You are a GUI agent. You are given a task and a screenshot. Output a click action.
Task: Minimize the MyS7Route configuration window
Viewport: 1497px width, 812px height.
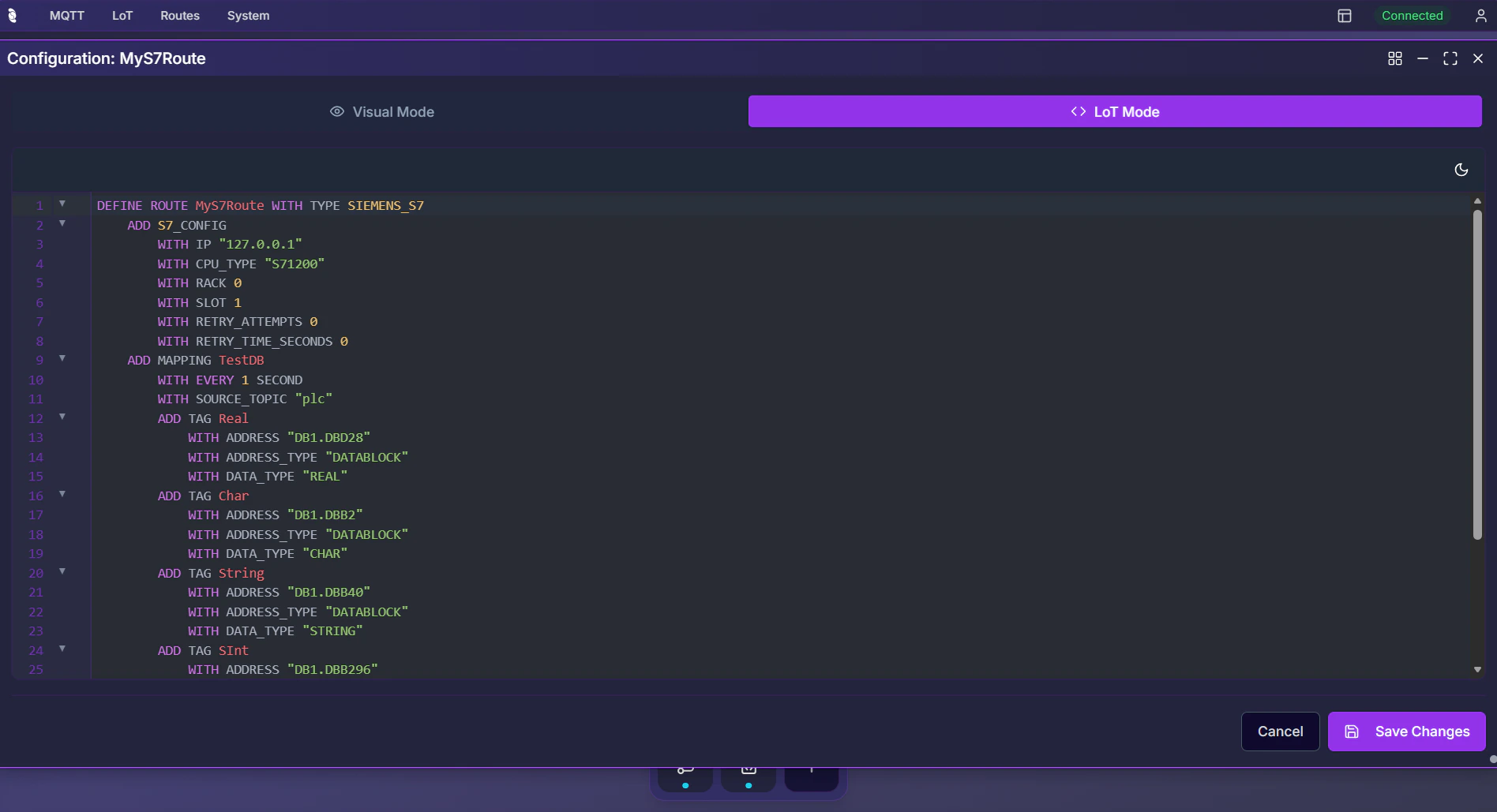(1423, 58)
